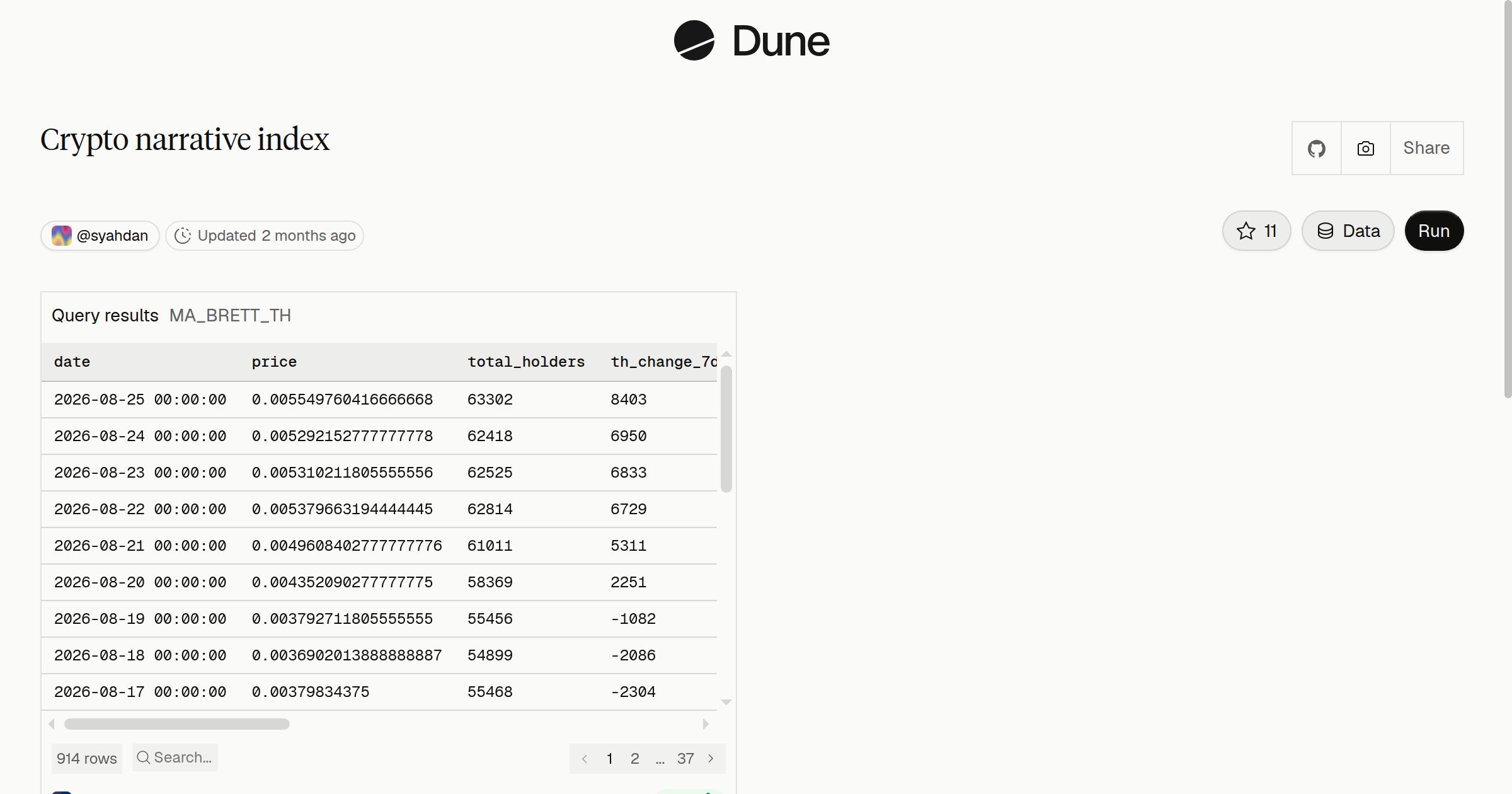Star this query with 11 stars
The height and width of the screenshot is (794, 1512).
[1256, 231]
